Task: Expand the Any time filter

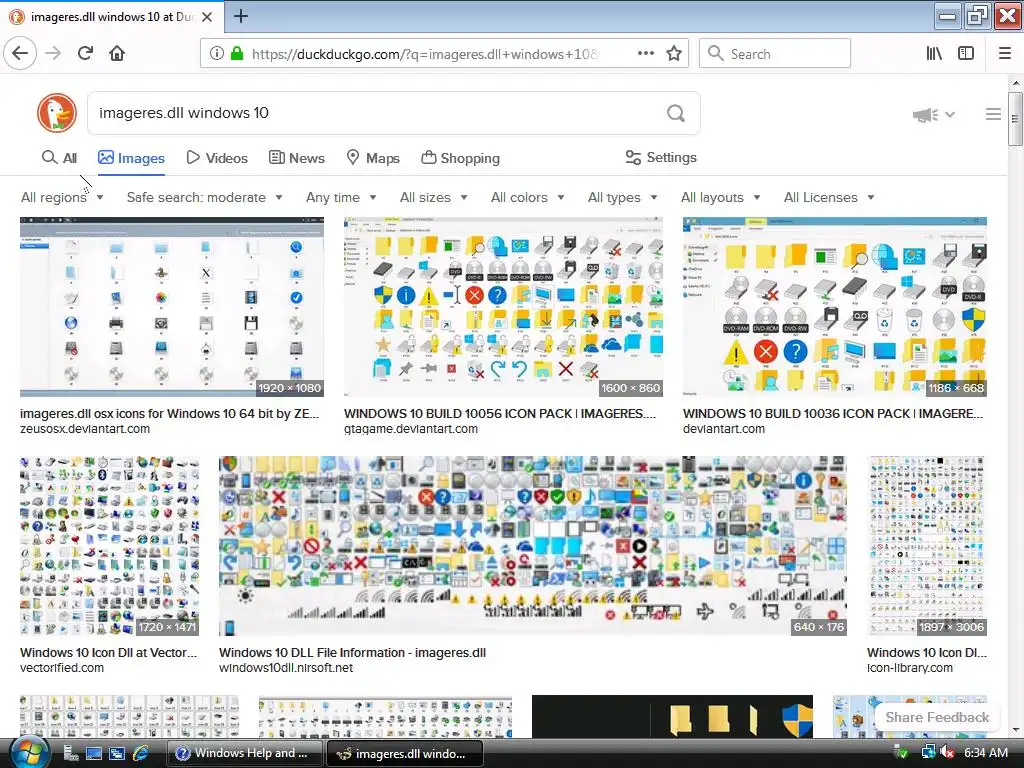Action: coord(341,197)
